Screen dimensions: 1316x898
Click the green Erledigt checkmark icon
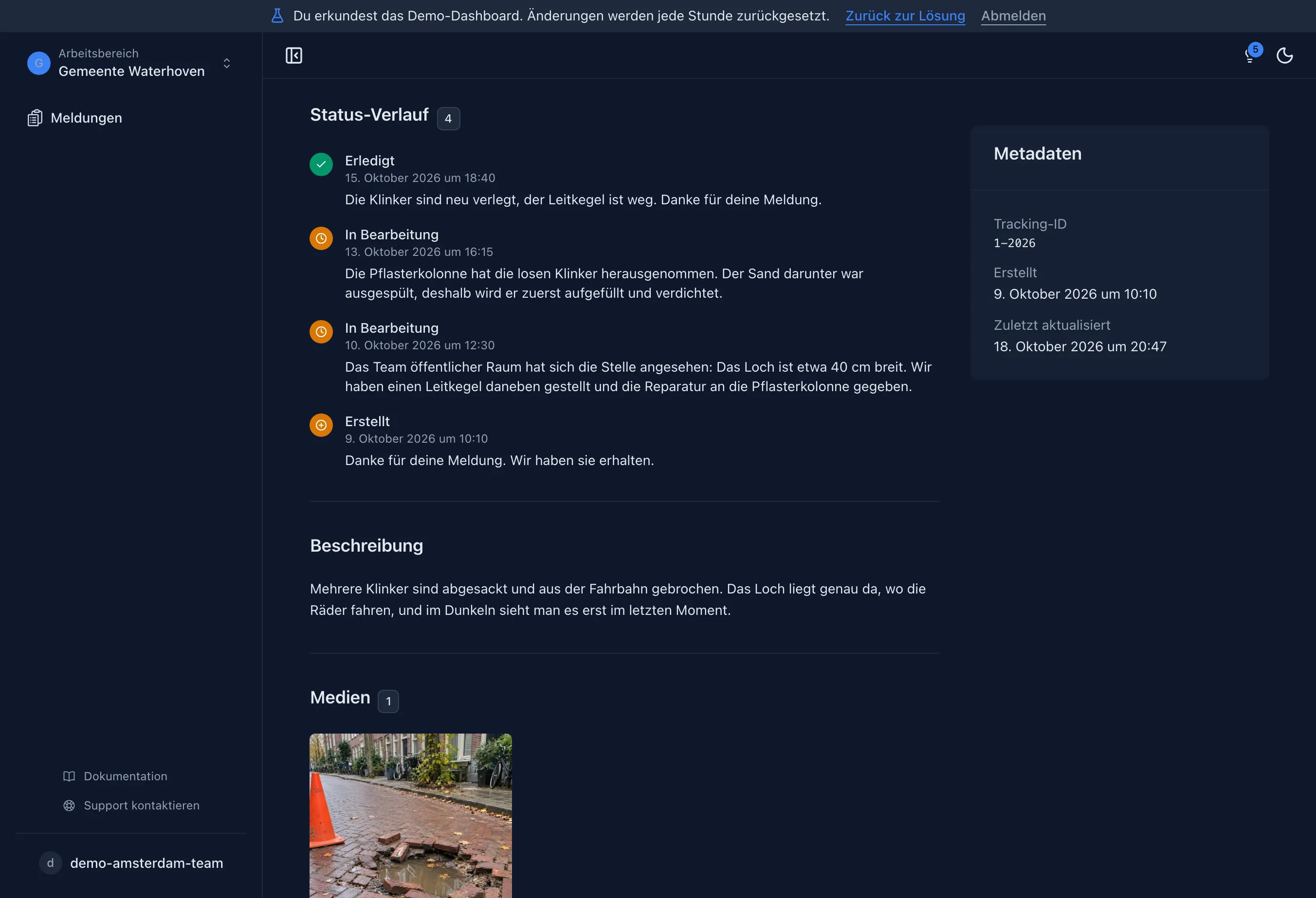[321, 164]
